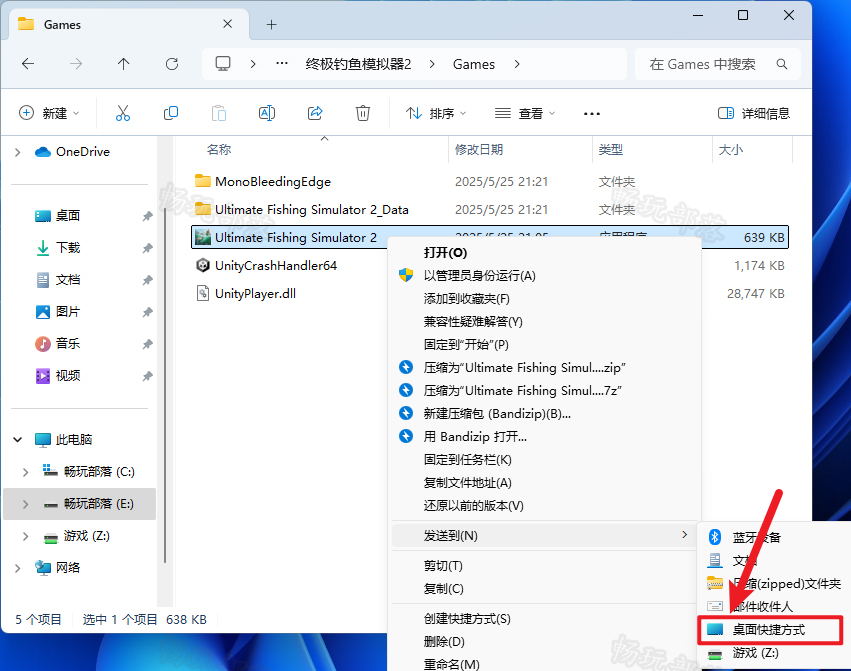Expand the 网络 tree node

pyautogui.click(x=17, y=568)
